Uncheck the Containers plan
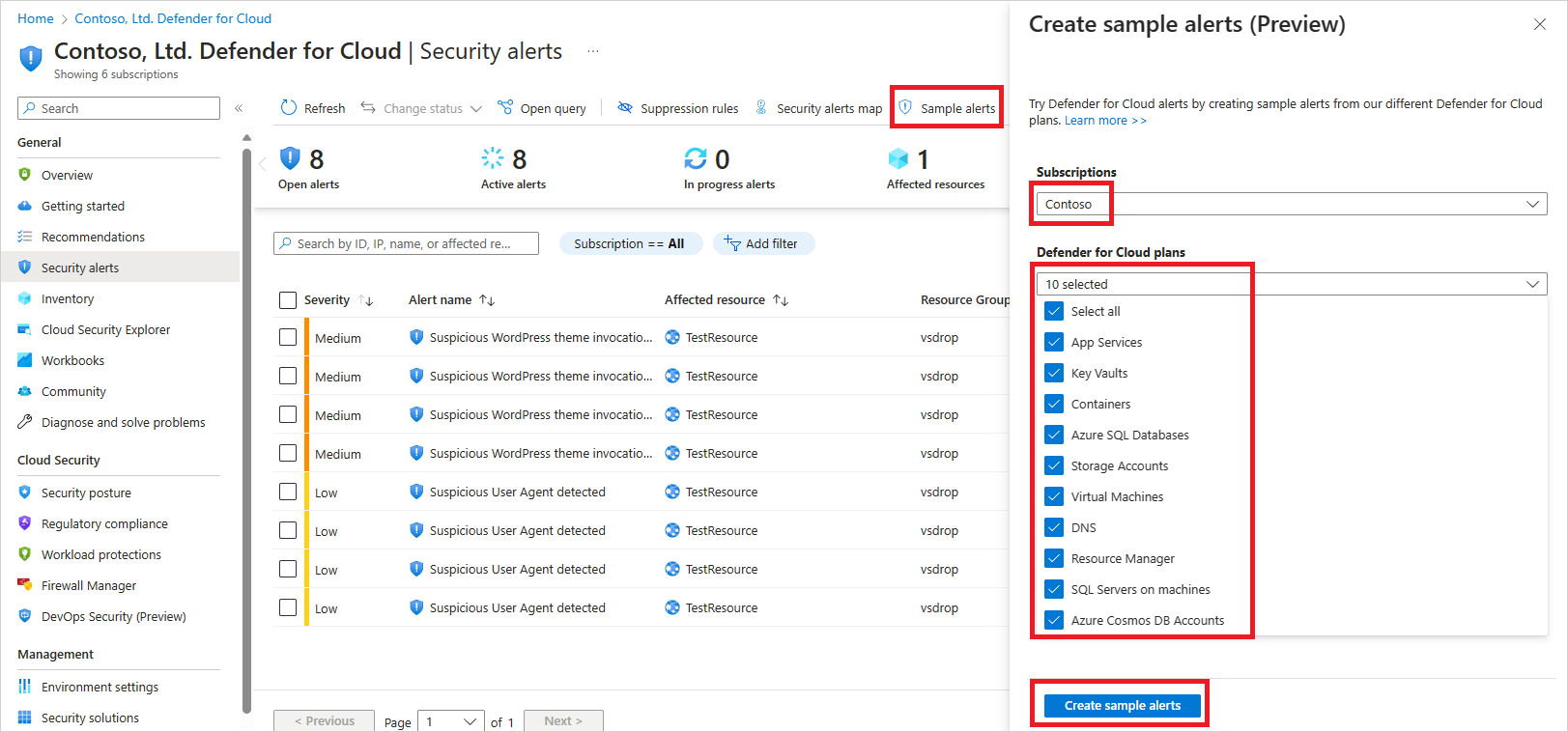This screenshot has width=1568, height=732. [x=1054, y=404]
